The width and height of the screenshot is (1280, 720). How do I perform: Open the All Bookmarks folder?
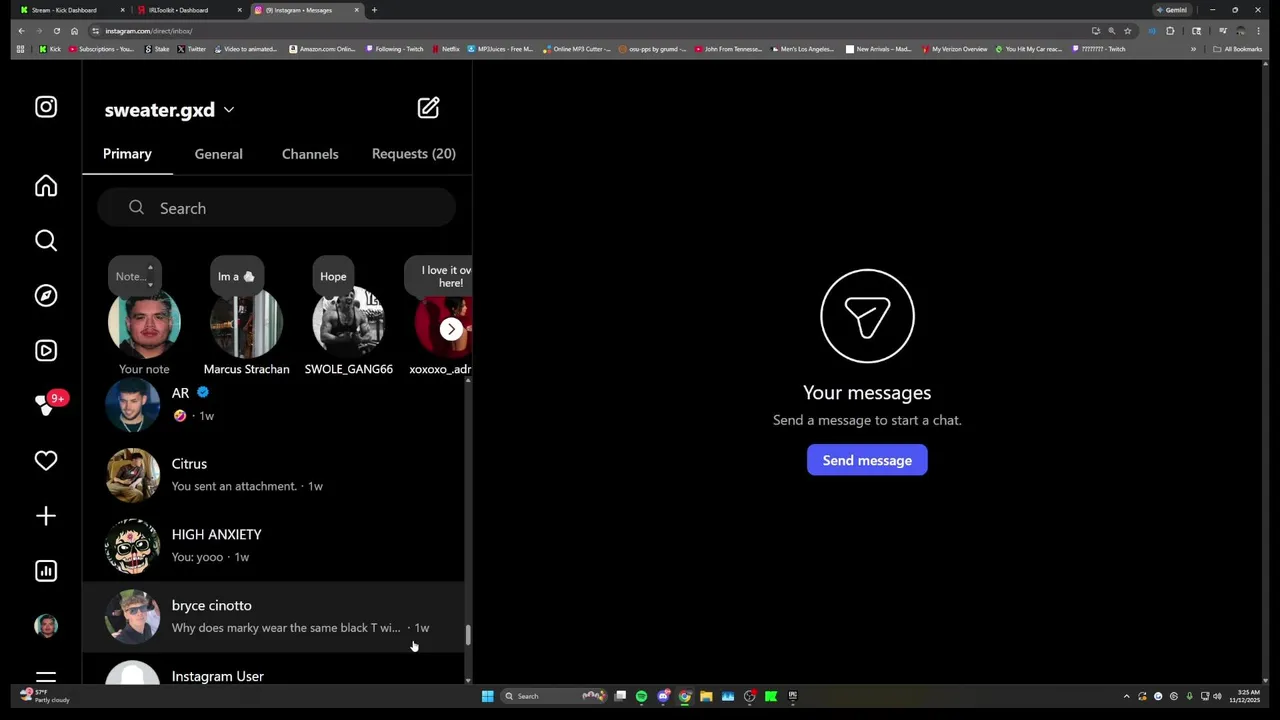[x=1237, y=49]
